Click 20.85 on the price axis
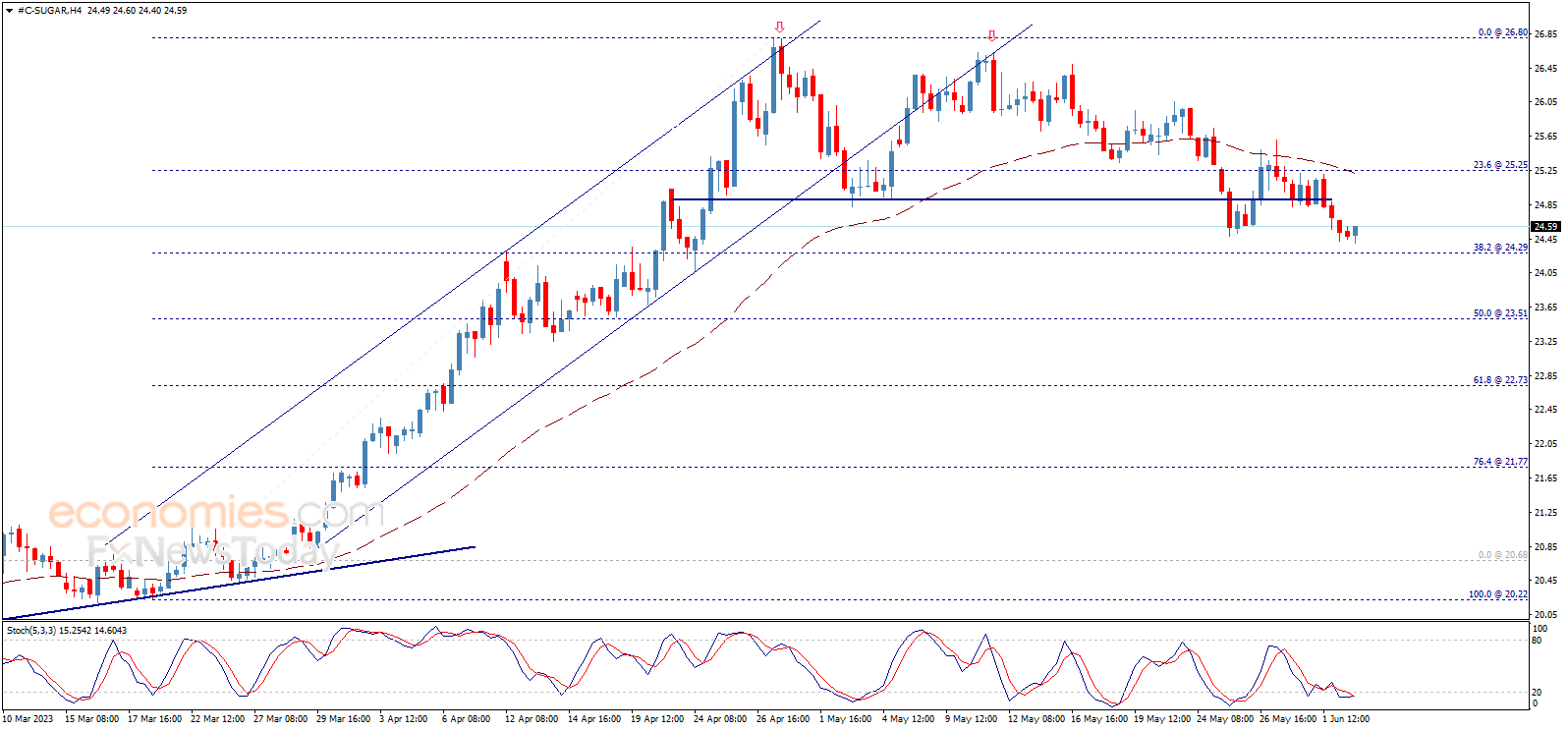Image resolution: width=1568 pixels, height=730 pixels. click(1545, 546)
